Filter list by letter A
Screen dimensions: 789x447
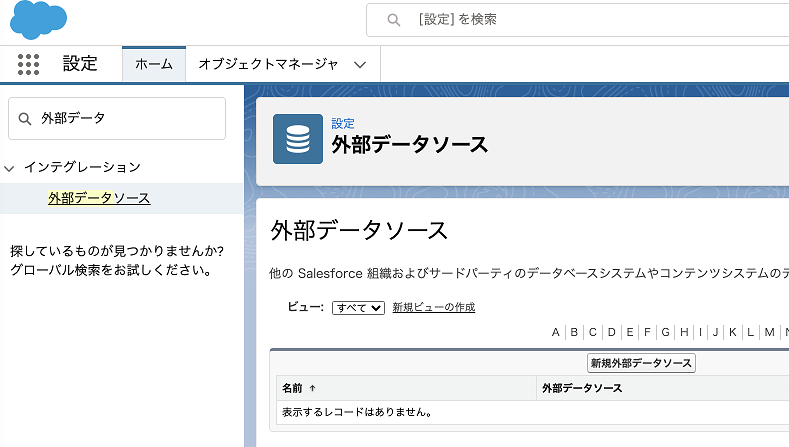pyautogui.click(x=556, y=332)
